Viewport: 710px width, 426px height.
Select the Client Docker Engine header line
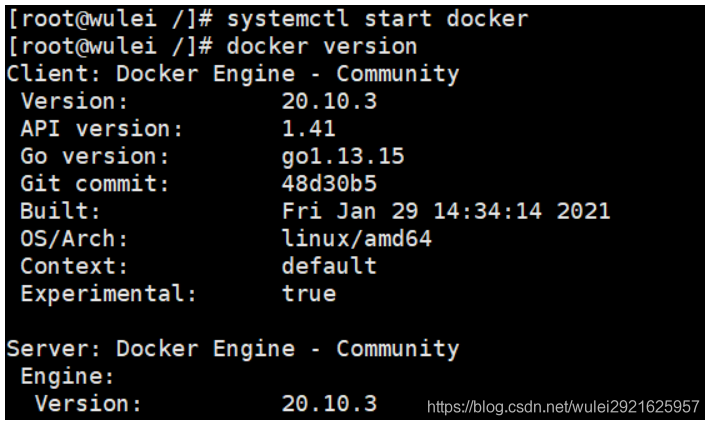(x=233, y=74)
